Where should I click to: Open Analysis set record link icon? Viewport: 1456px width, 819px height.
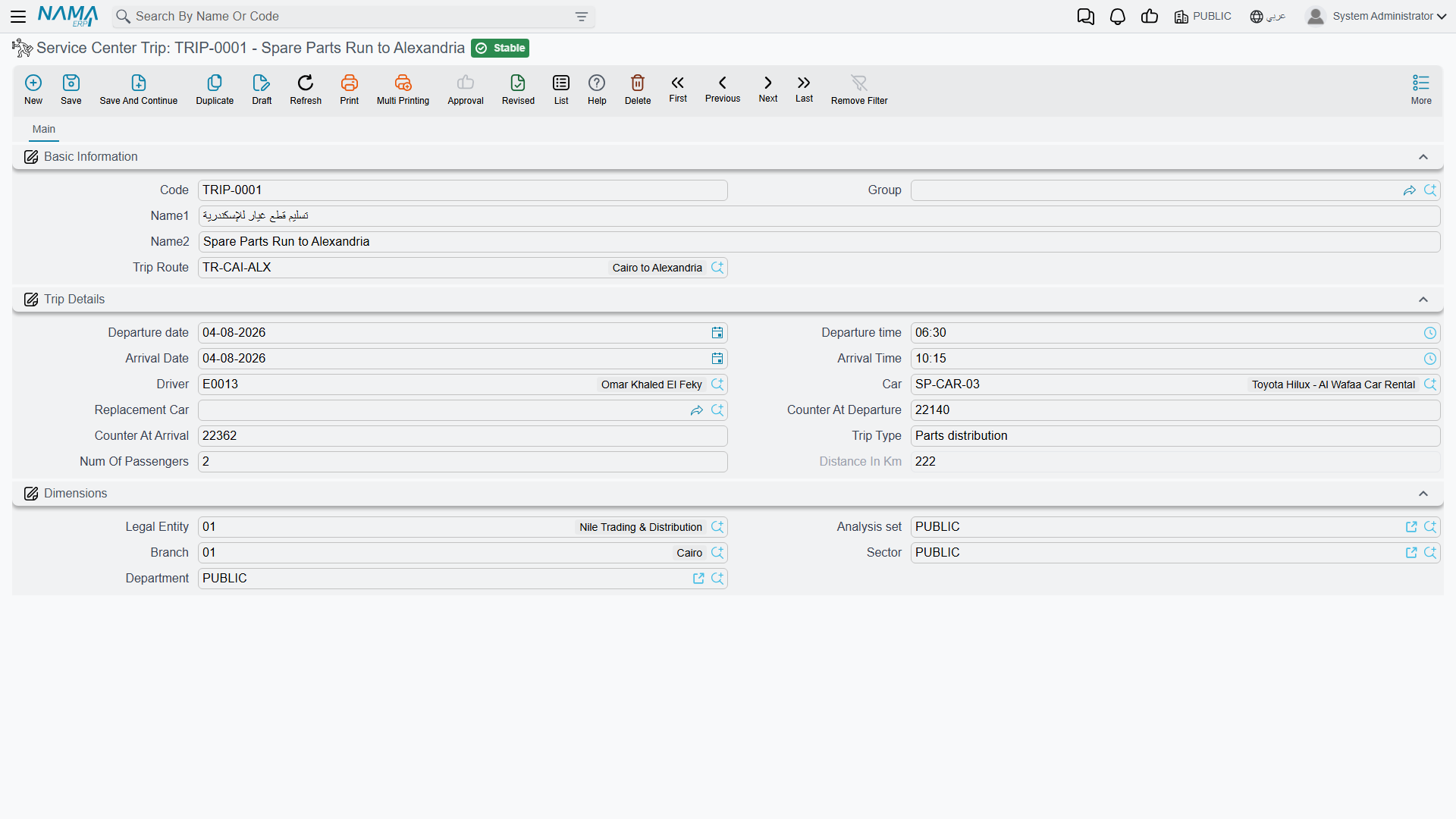1411,527
